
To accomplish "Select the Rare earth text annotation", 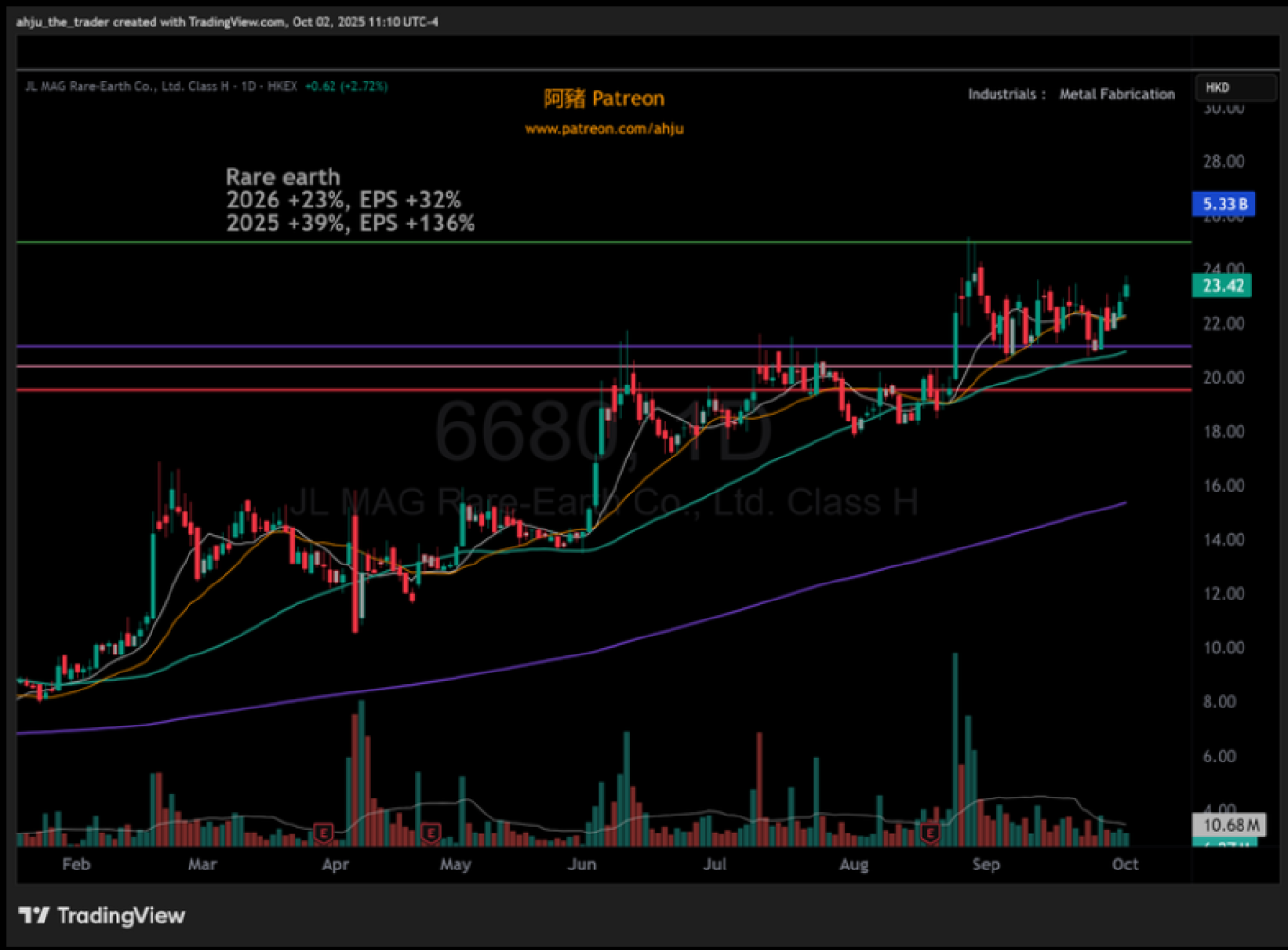I will pos(282,177).
